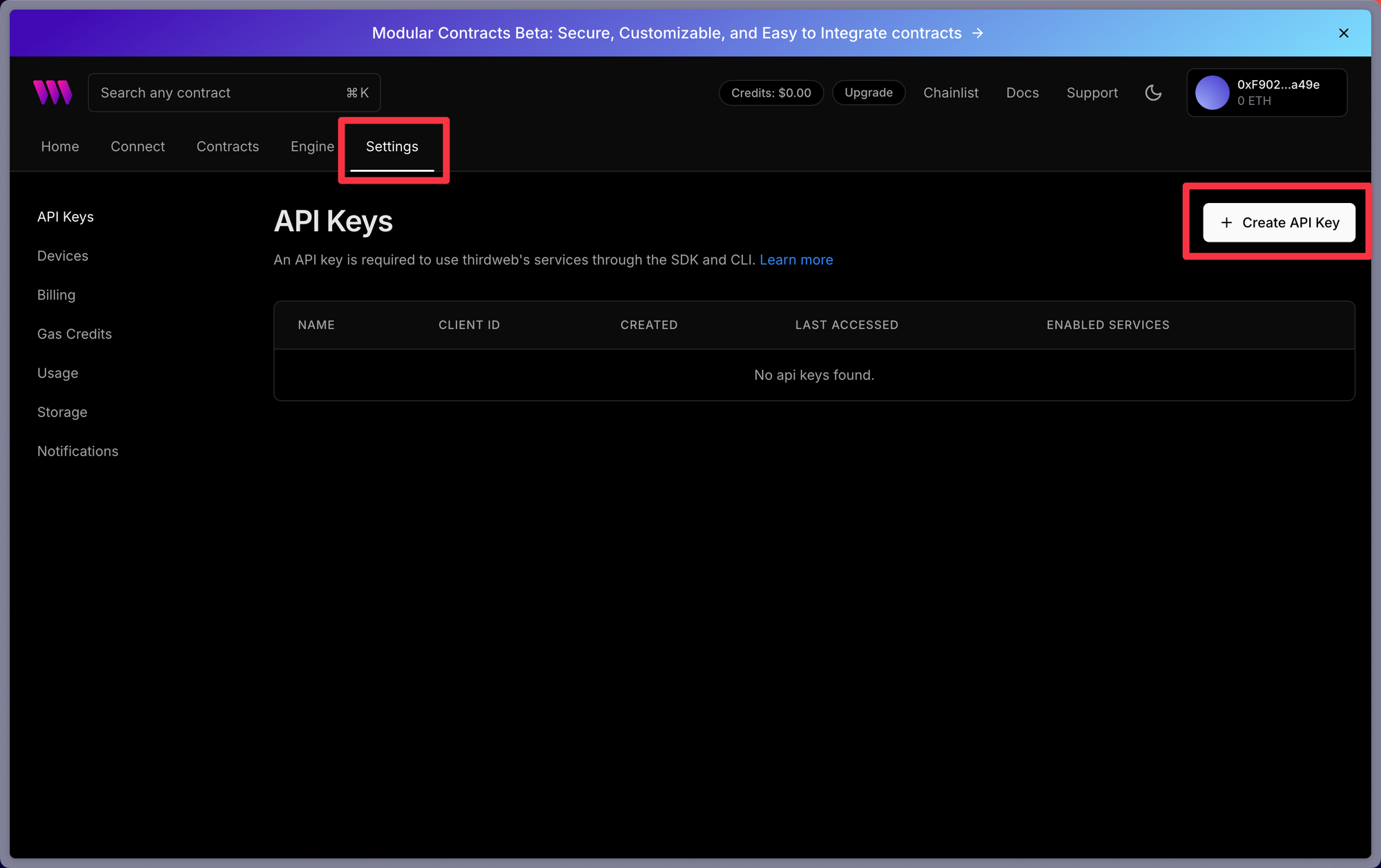Viewport: 1381px width, 868px height.
Task: Toggle dark mode moon icon
Action: coord(1153,93)
